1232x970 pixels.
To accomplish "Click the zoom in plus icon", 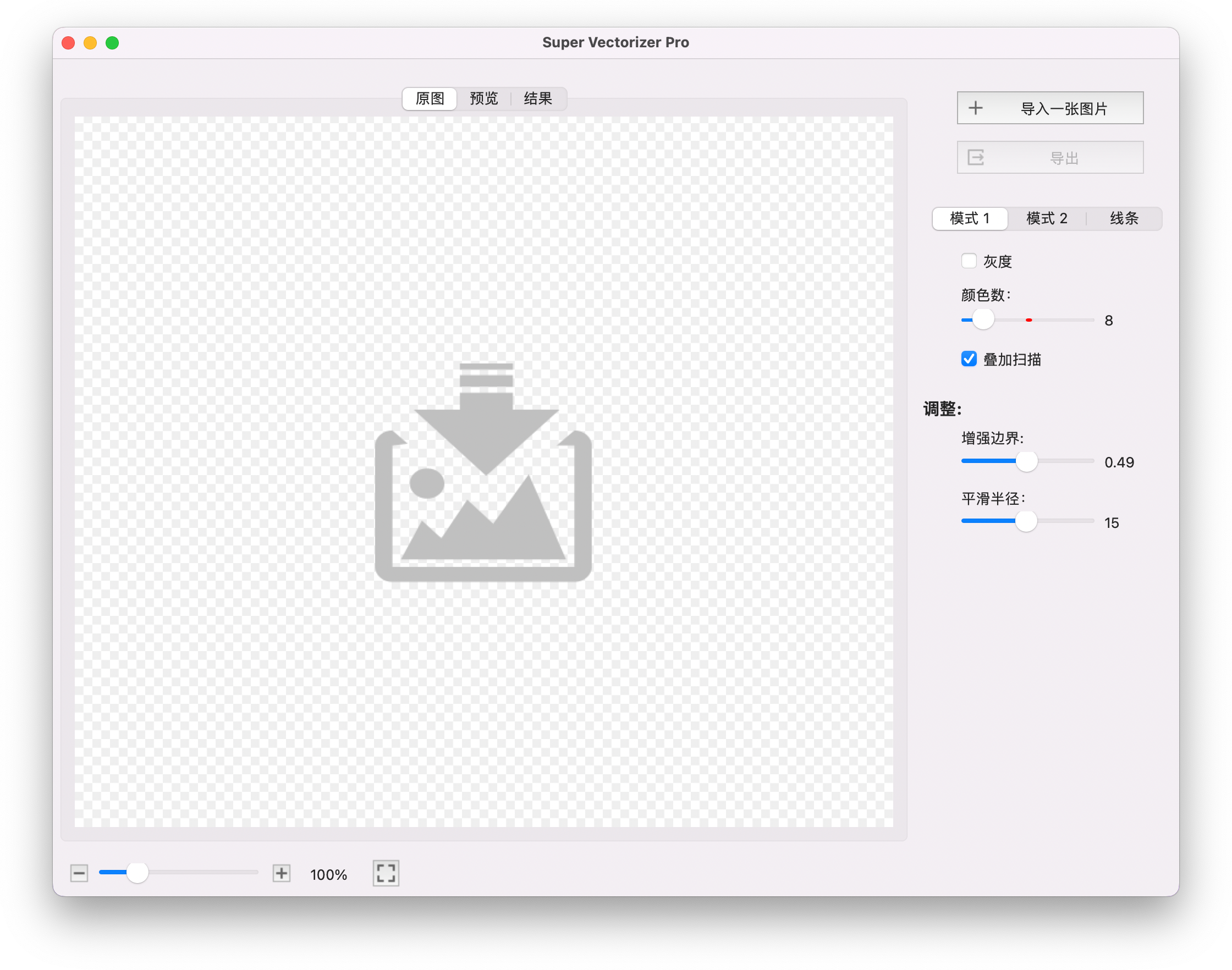I will tap(282, 873).
